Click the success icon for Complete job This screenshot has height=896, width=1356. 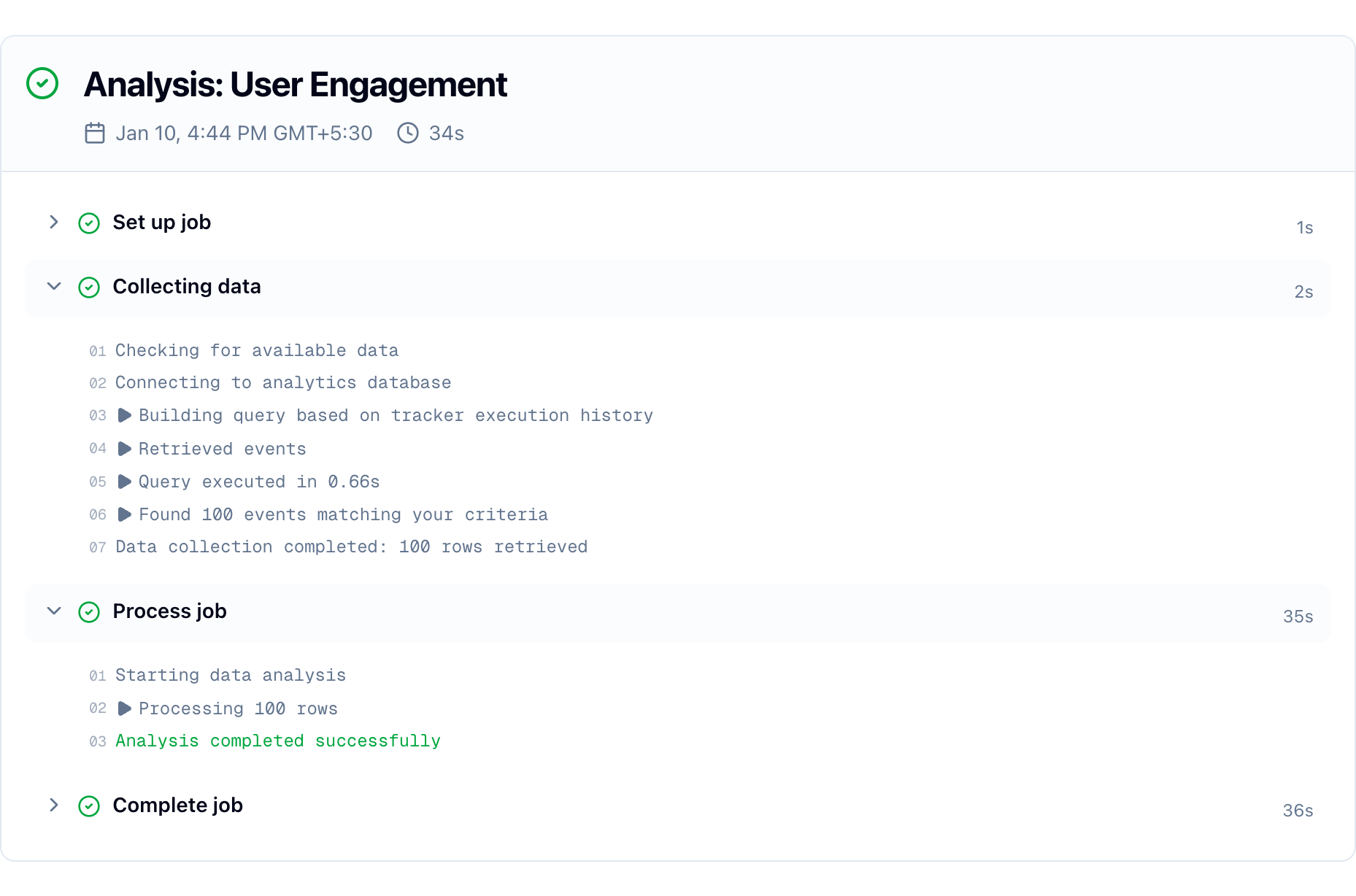click(x=89, y=806)
